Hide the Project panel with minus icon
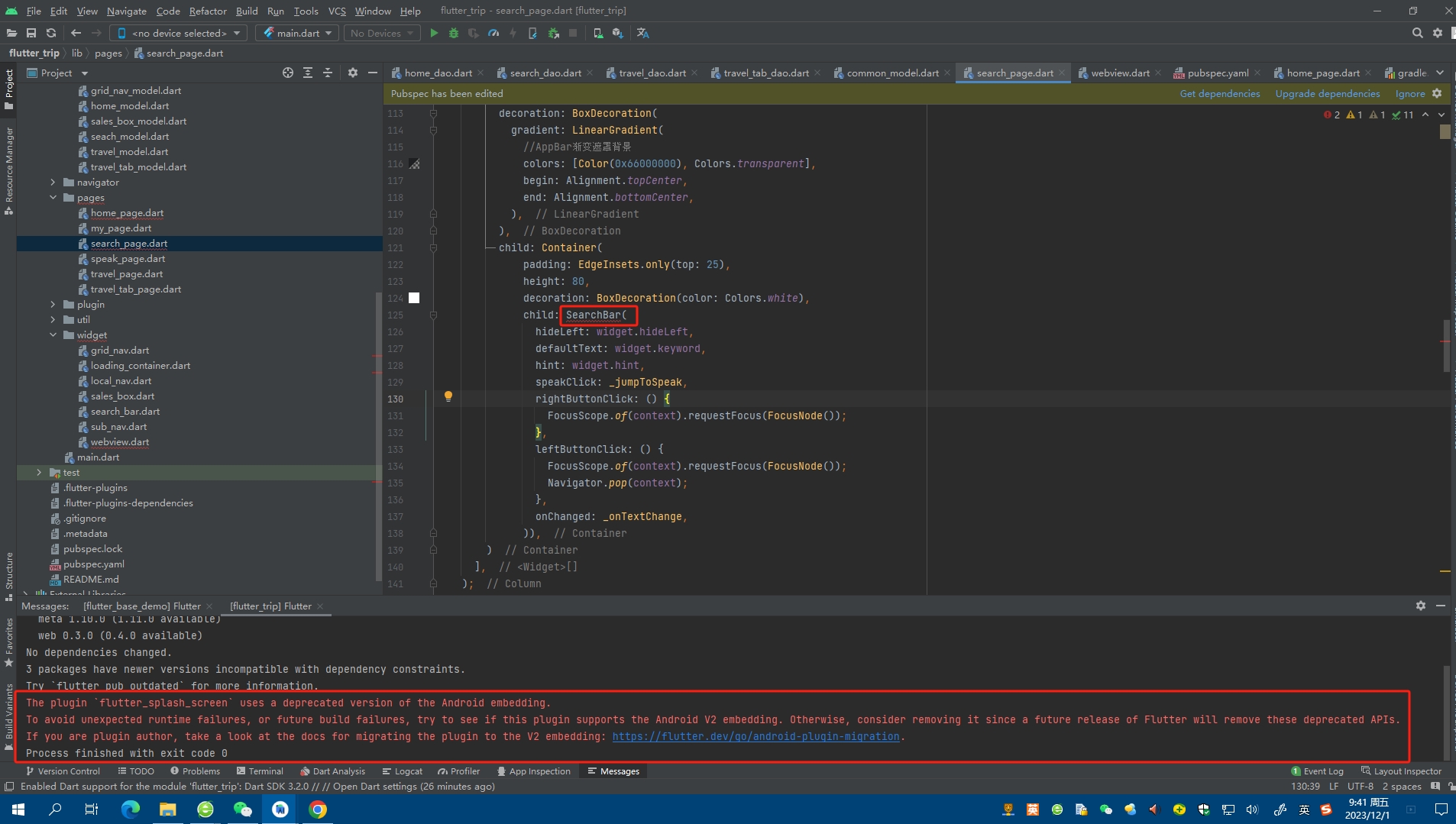Image resolution: width=1456 pixels, height=824 pixels. click(x=373, y=73)
